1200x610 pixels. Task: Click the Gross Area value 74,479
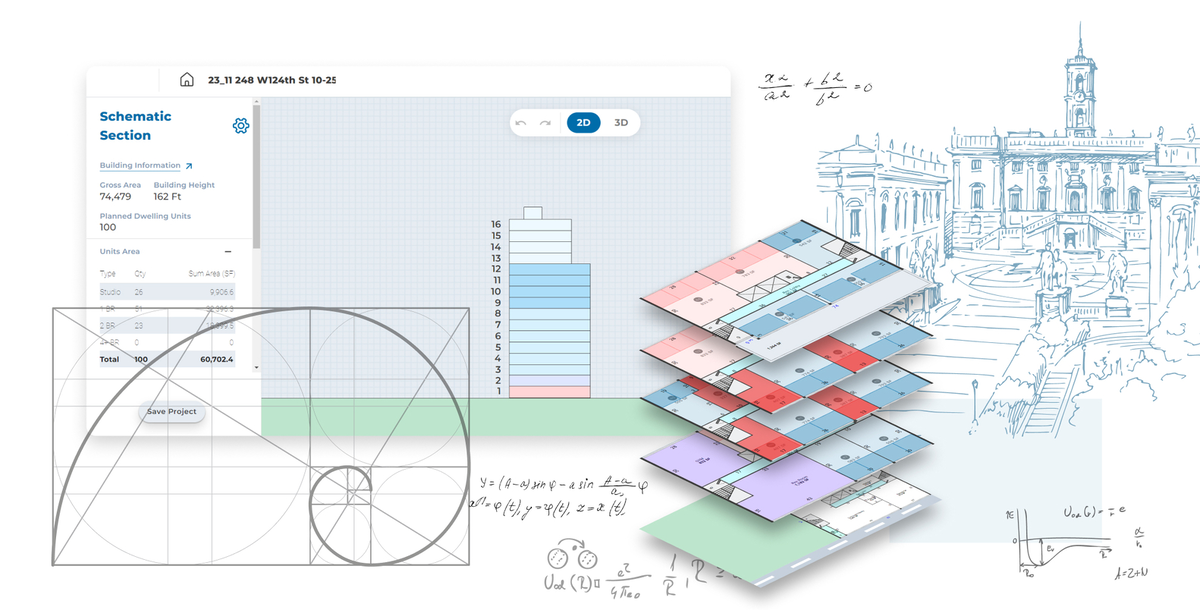click(x=117, y=197)
